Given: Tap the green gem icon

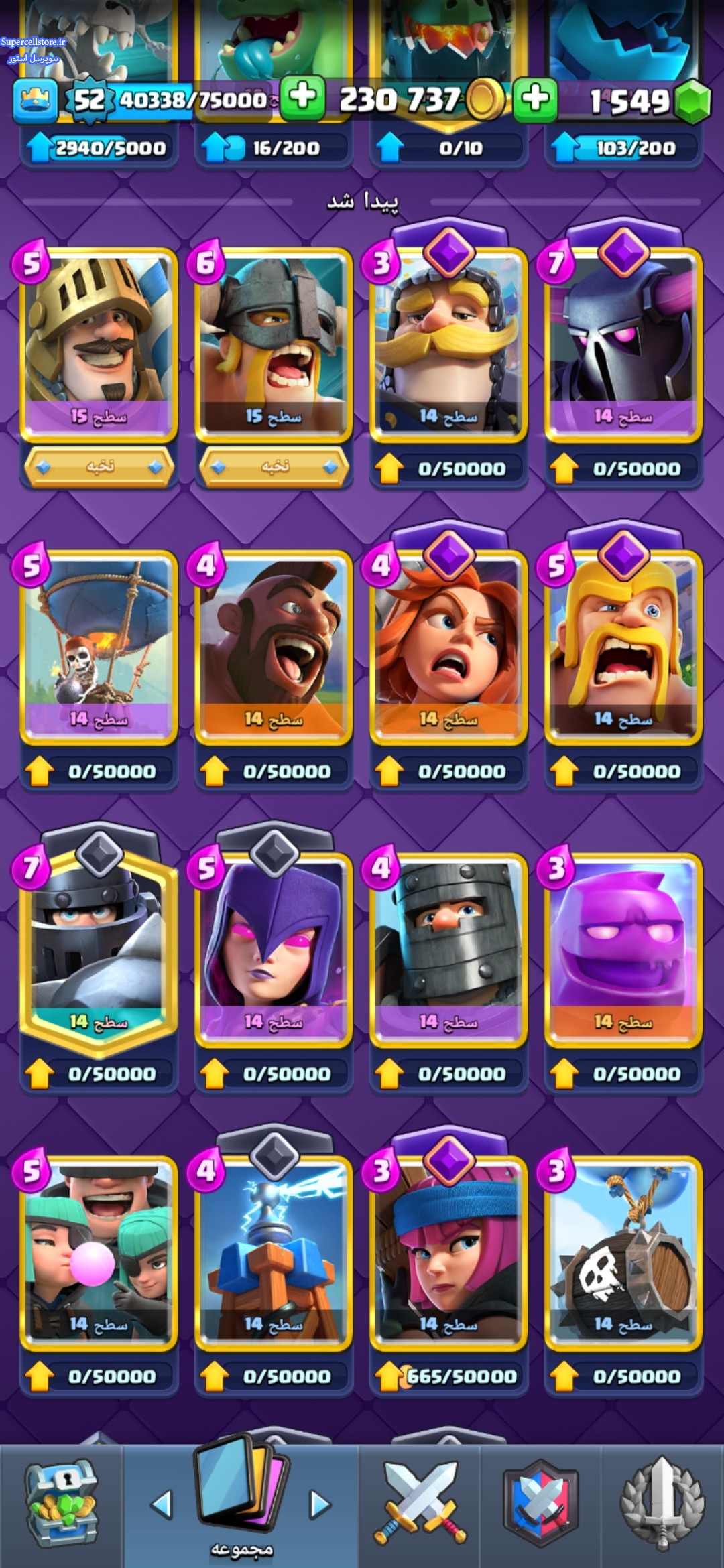Looking at the screenshot, I should coord(692,101).
